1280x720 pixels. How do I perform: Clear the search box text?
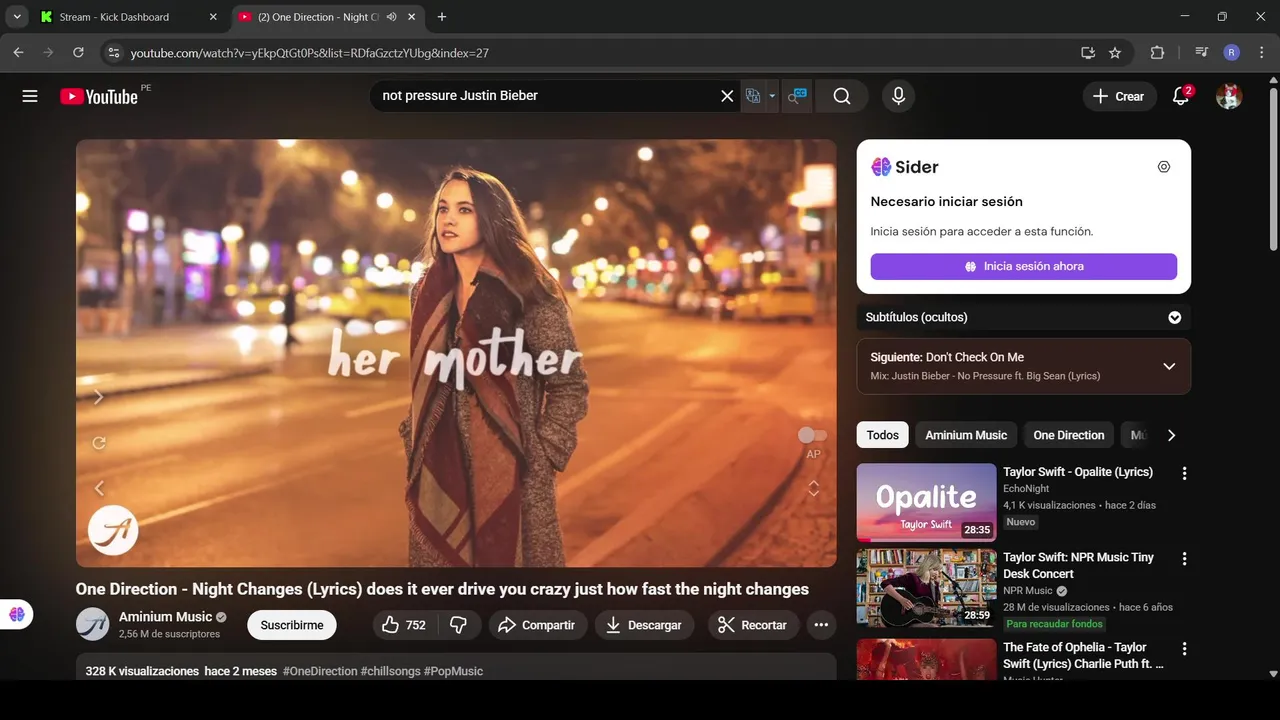point(727,96)
